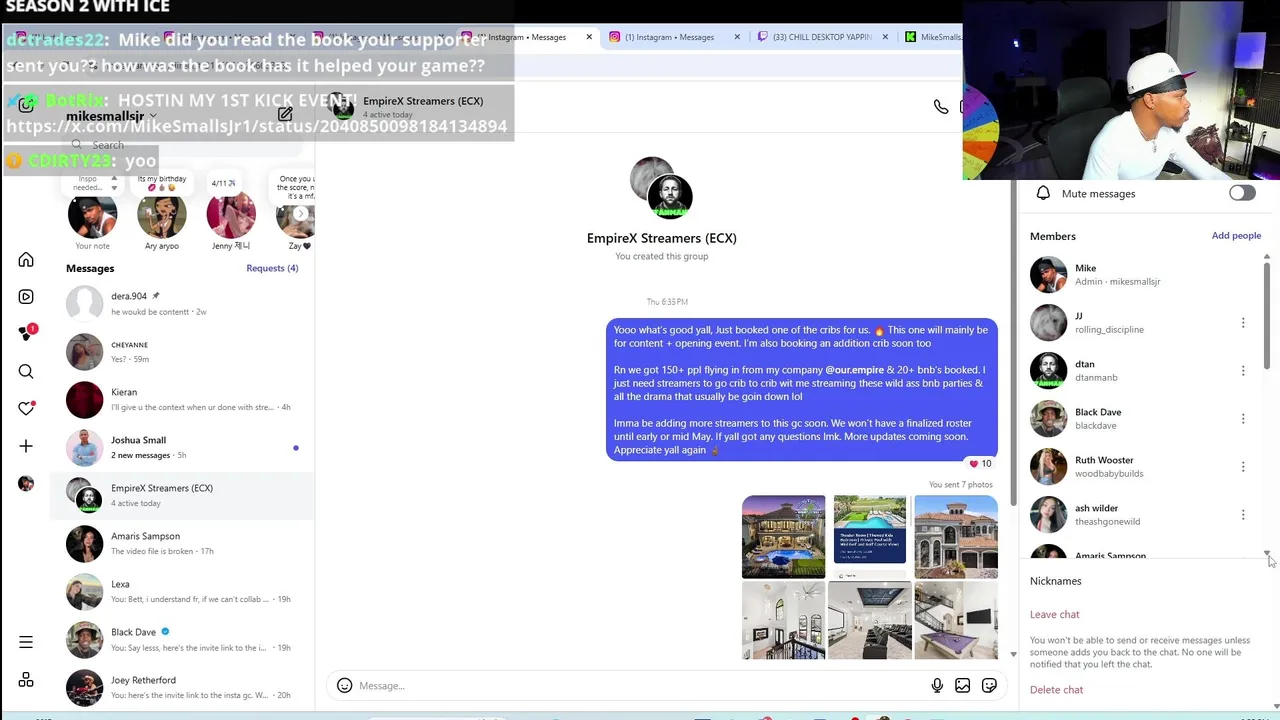The width and height of the screenshot is (1280, 720).
Task: Open Reels from the left sidebar
Action: 26,297
